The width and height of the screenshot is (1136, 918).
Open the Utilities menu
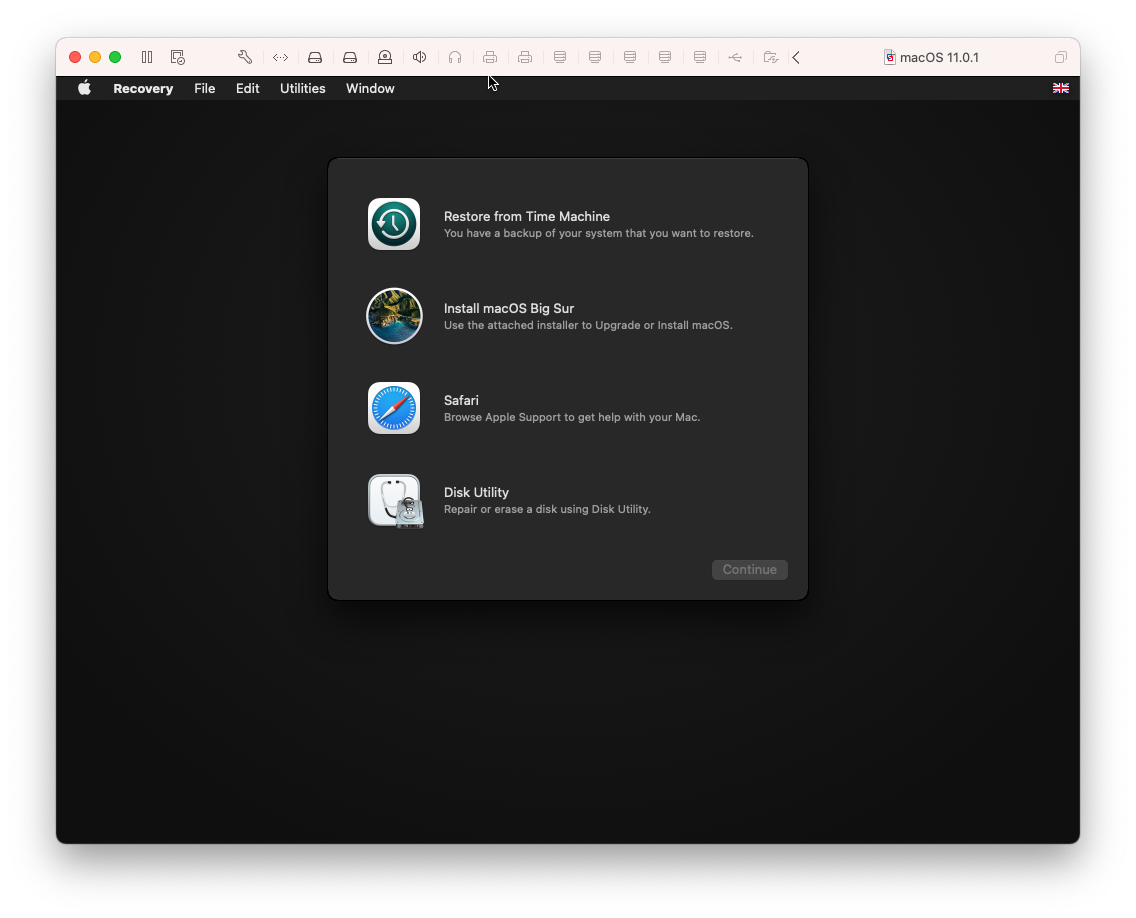tap(302, 88)
